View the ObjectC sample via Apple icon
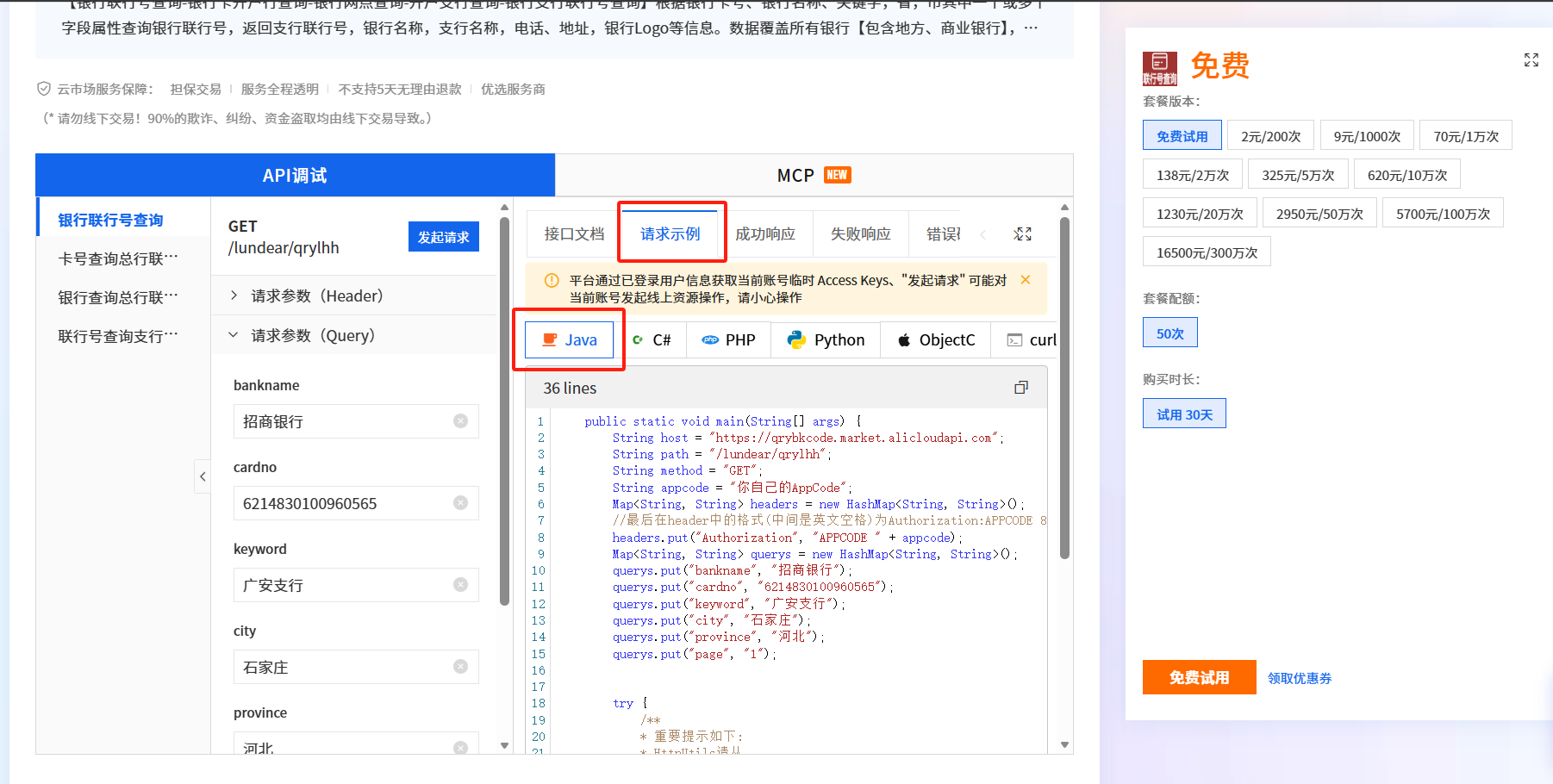Image resolution: width=1553 pixels, height=784 pixels. tap(935, 339)
